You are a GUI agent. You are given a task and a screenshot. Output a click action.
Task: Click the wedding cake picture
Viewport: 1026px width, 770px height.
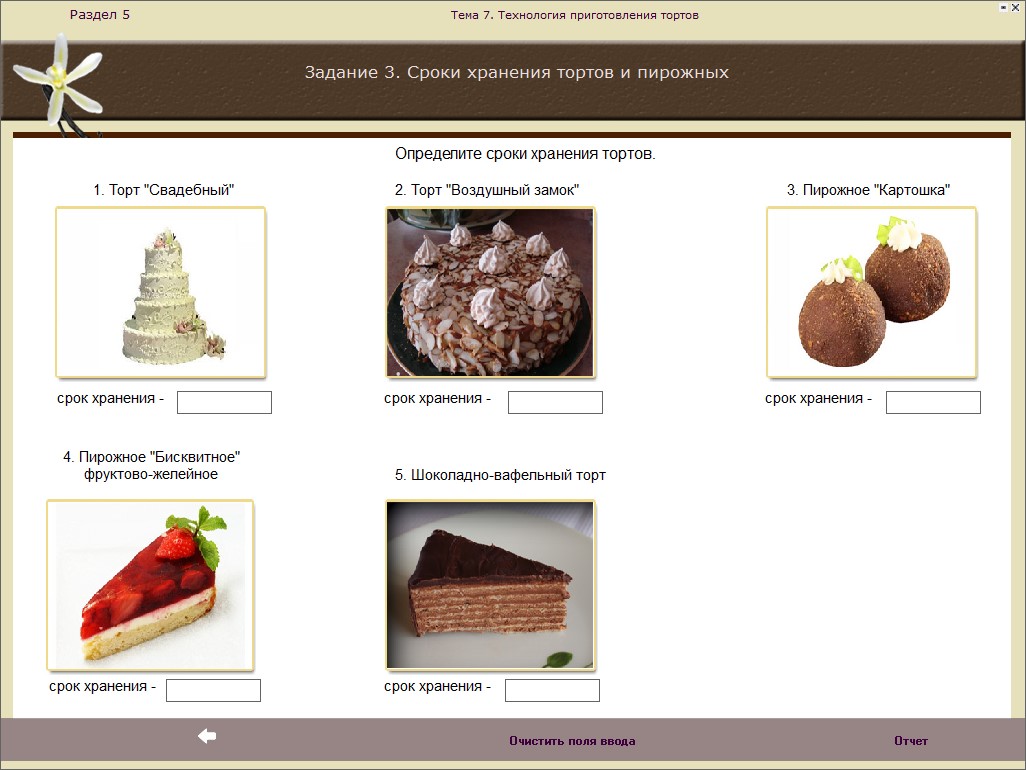tap(161, 292)
